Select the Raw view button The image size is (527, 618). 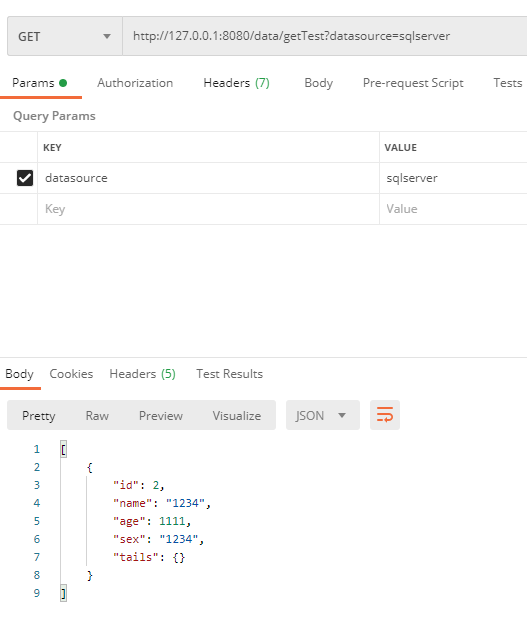97,415
